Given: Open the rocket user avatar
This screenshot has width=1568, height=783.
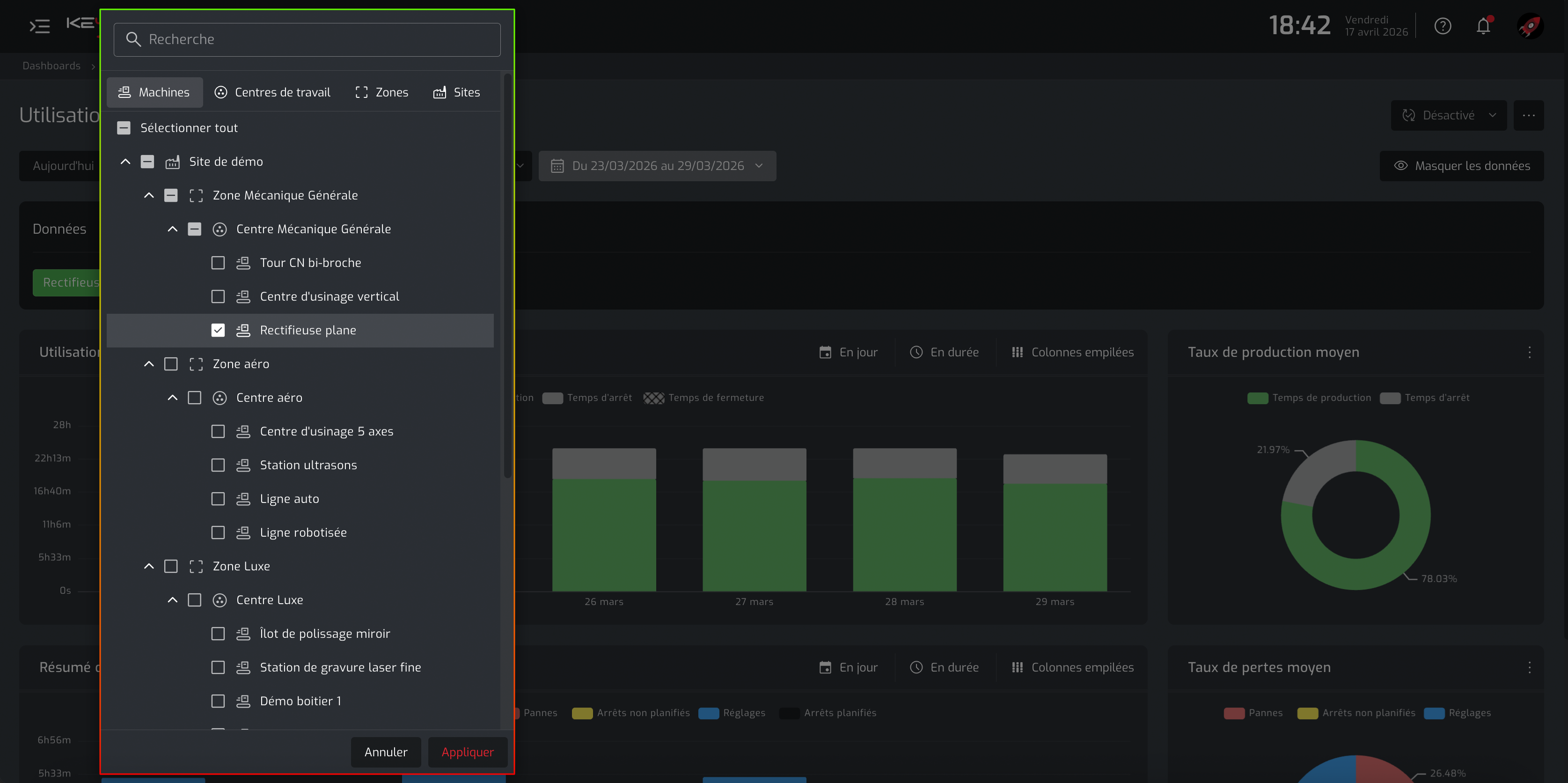Looking at the screenshot, I should pos(1529,26).
